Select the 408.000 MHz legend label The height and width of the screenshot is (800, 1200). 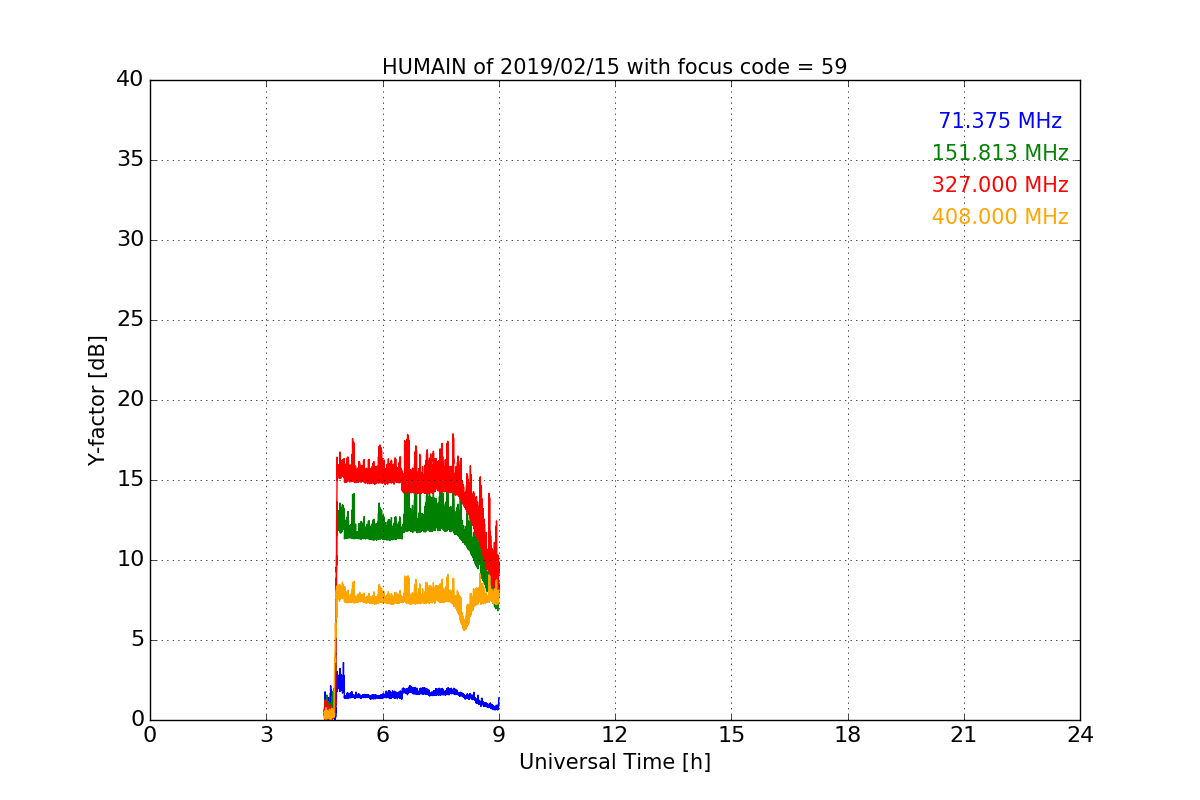click(x=1000, y=217)
